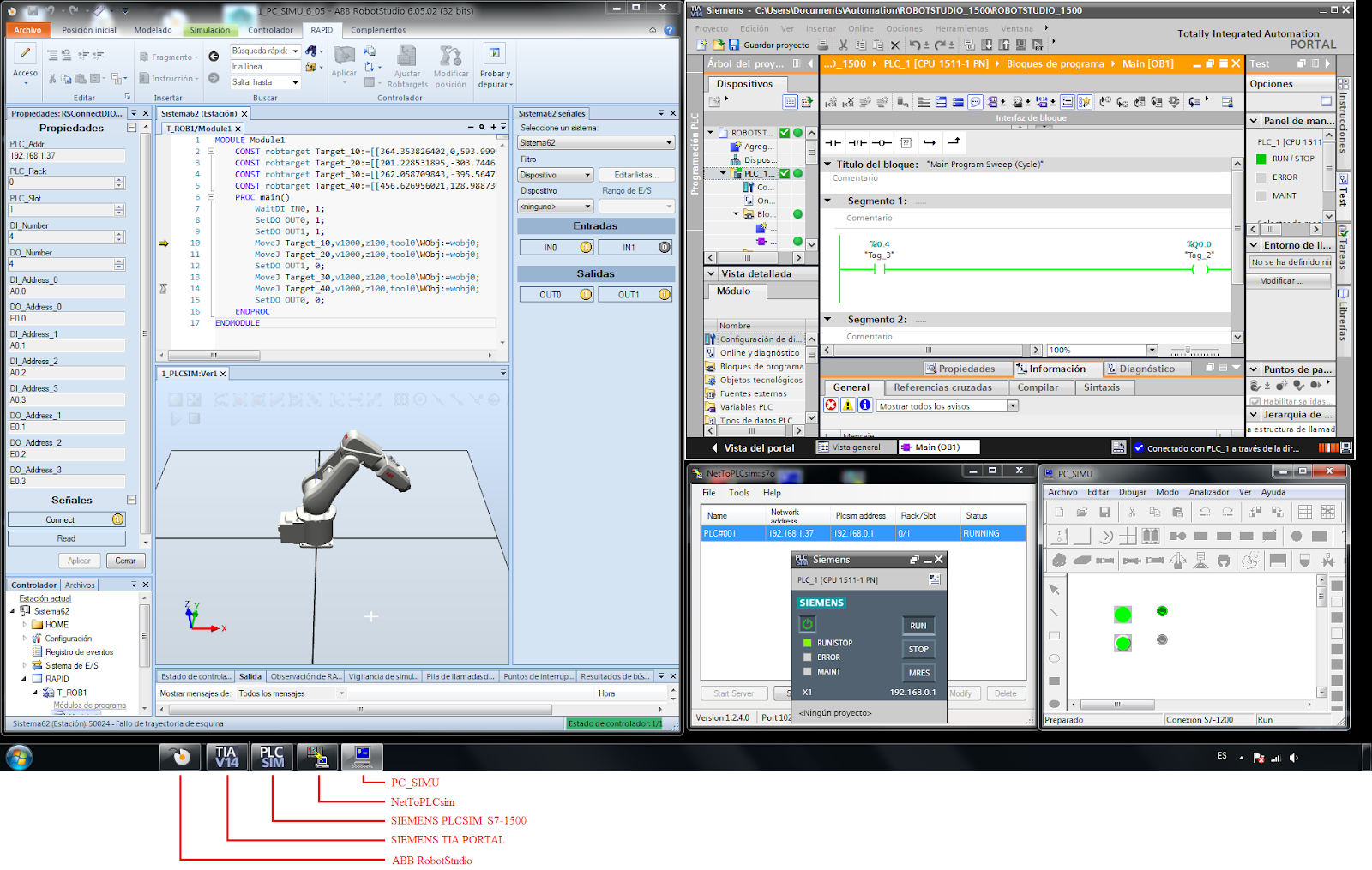1372x870 pixels.
Task: Switch to the Simulación ribbon tab
Action: click(210, 30)
